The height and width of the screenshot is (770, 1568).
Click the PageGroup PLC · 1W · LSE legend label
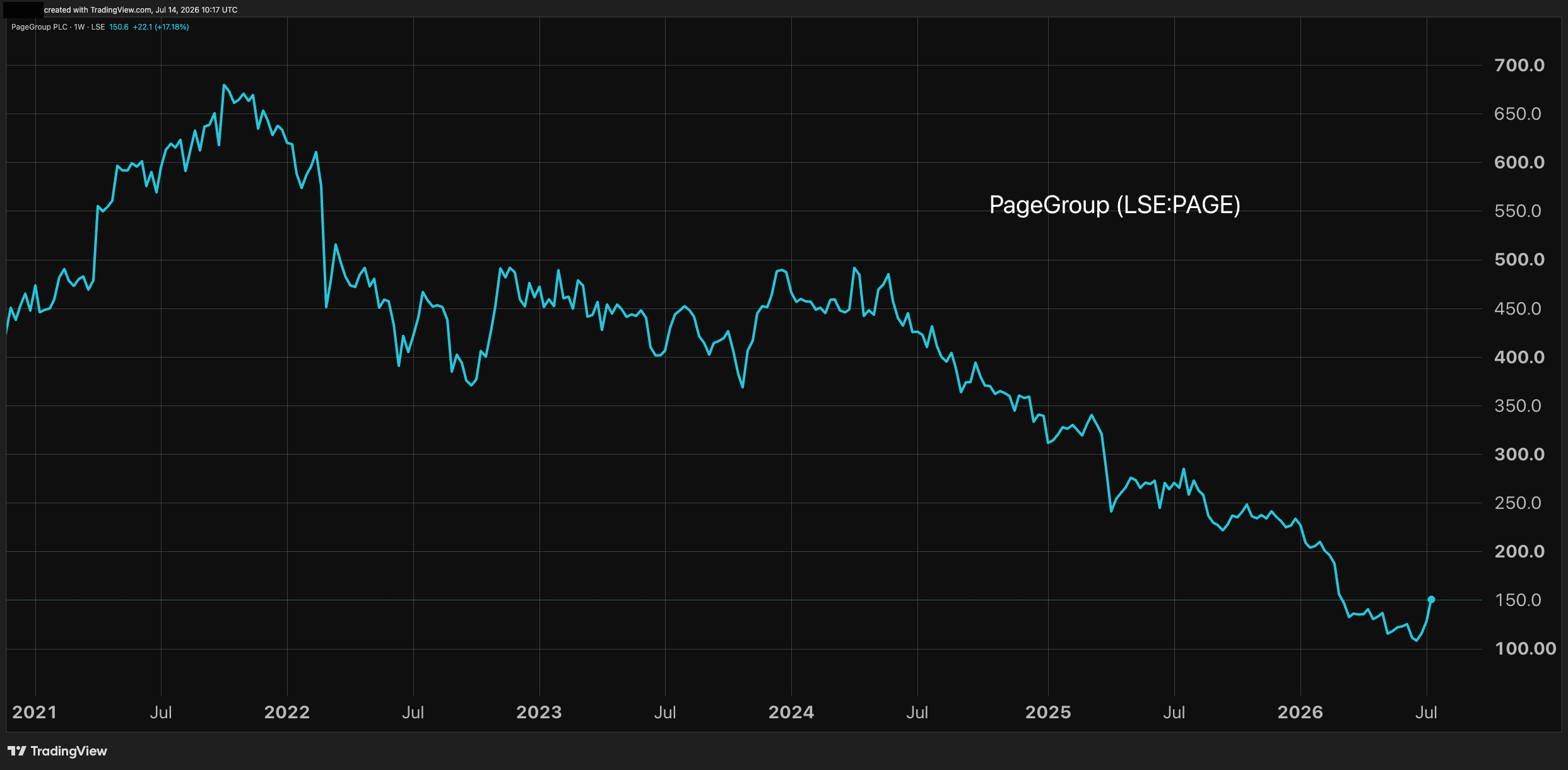[x=58, y=27]
